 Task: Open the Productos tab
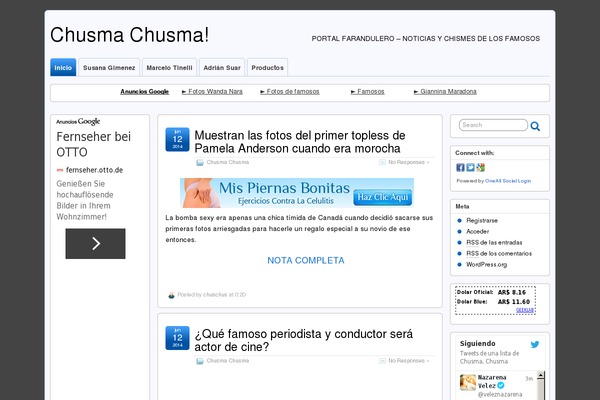267,68
